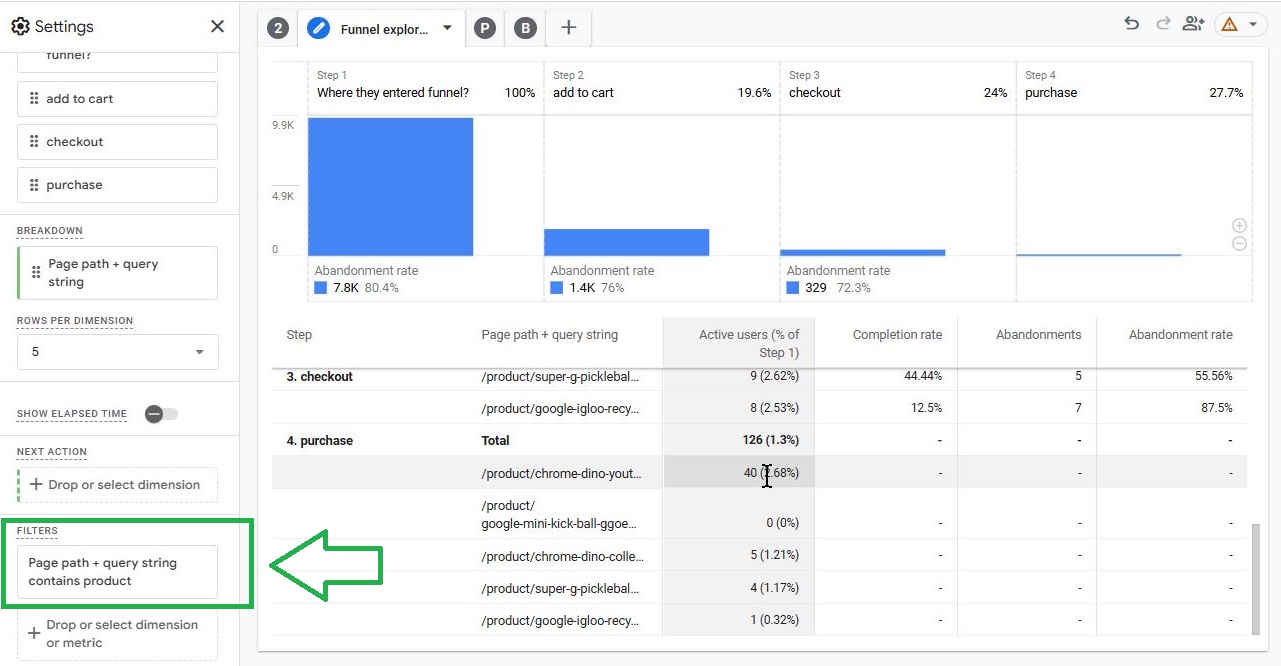Select the 4. purchase row label

coord(320,441)
